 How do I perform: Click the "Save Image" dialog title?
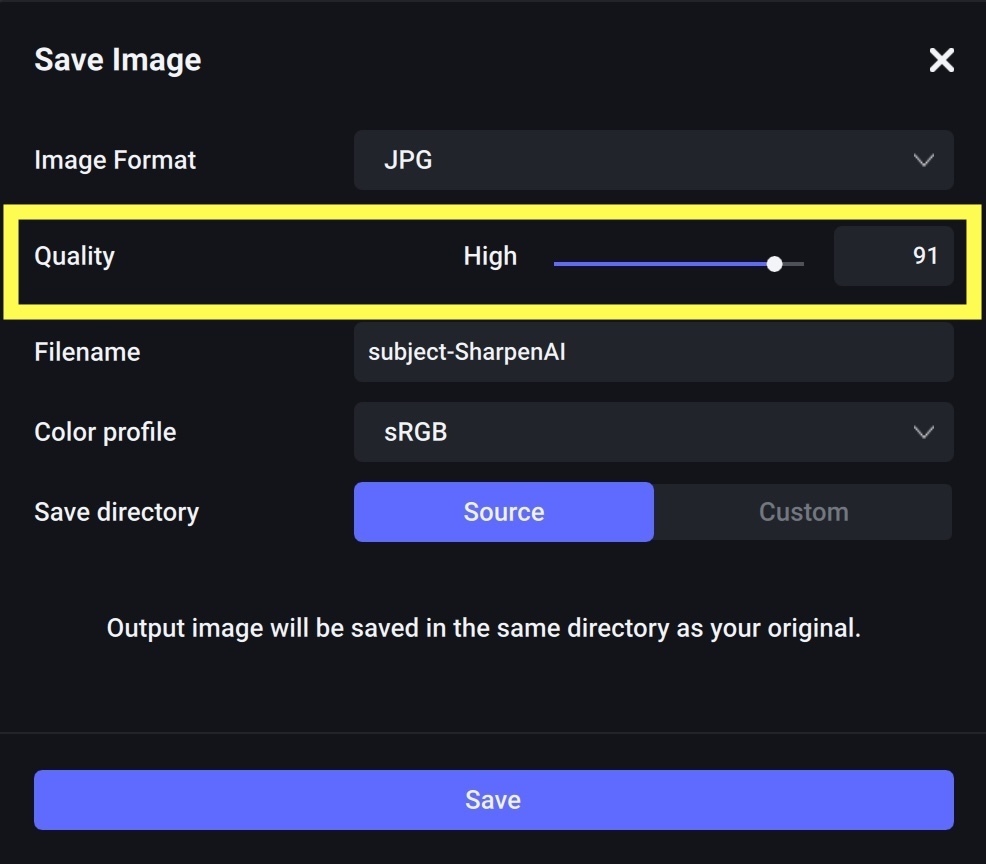point(117,60)
